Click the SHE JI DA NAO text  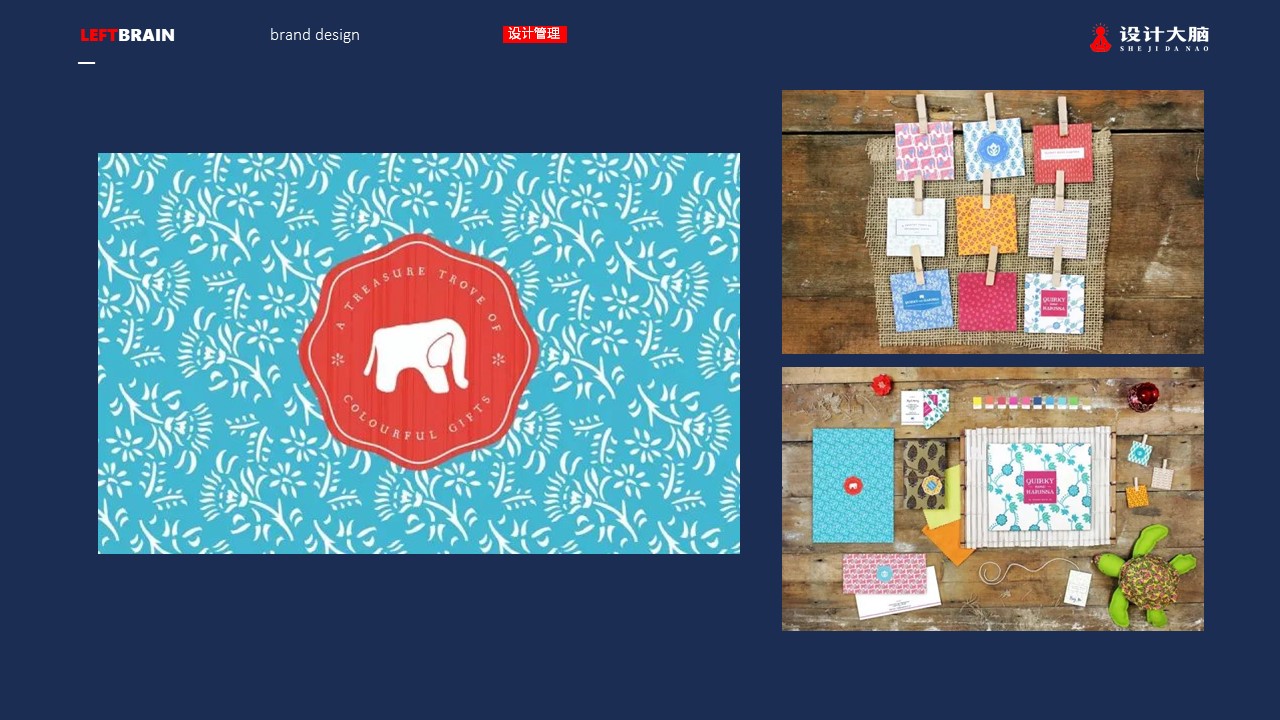1164,49
